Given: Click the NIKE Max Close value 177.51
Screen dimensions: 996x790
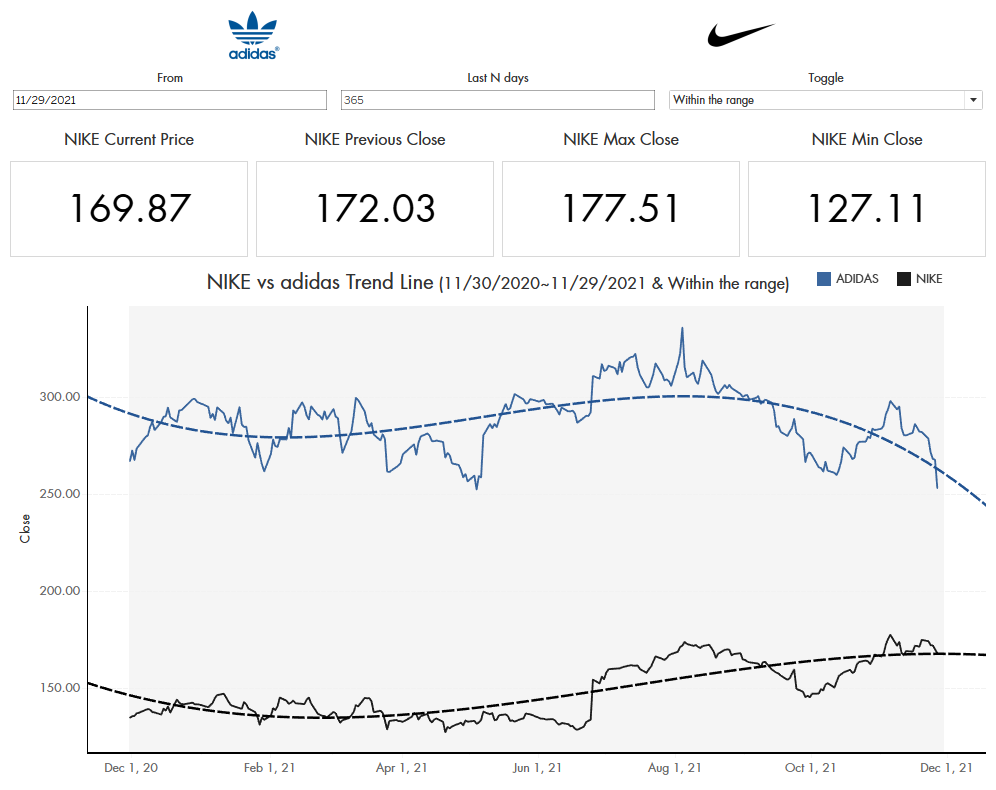Looking at the screenshot, I should coord(621,208).
